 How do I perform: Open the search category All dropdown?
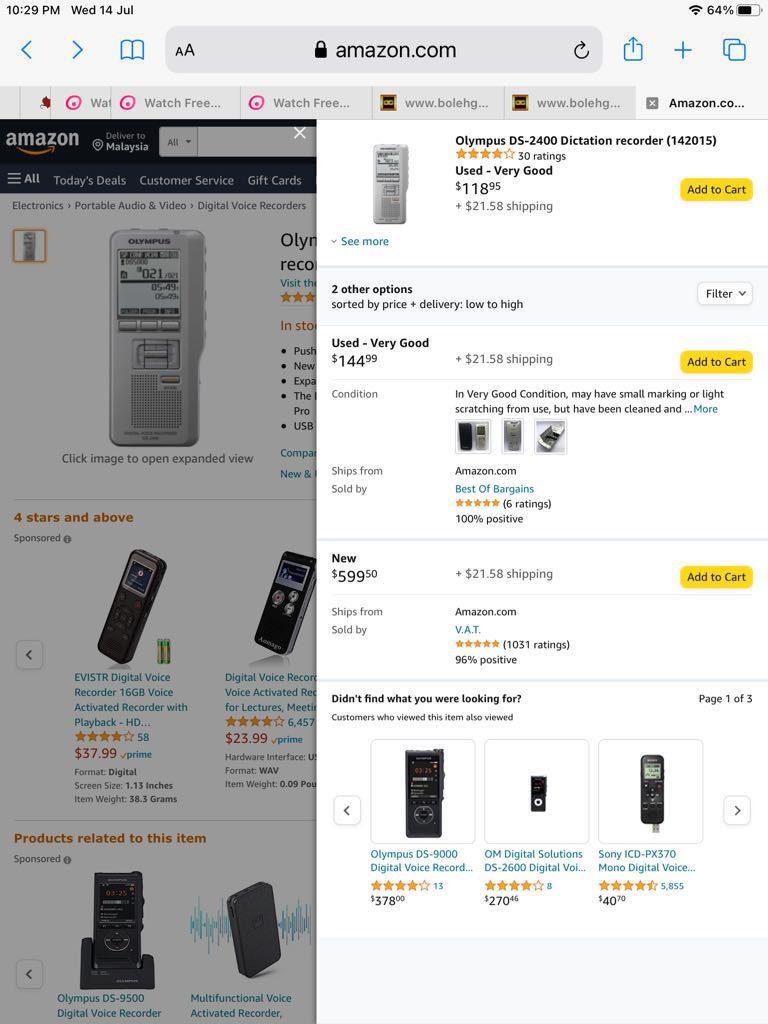click(178, 141)
